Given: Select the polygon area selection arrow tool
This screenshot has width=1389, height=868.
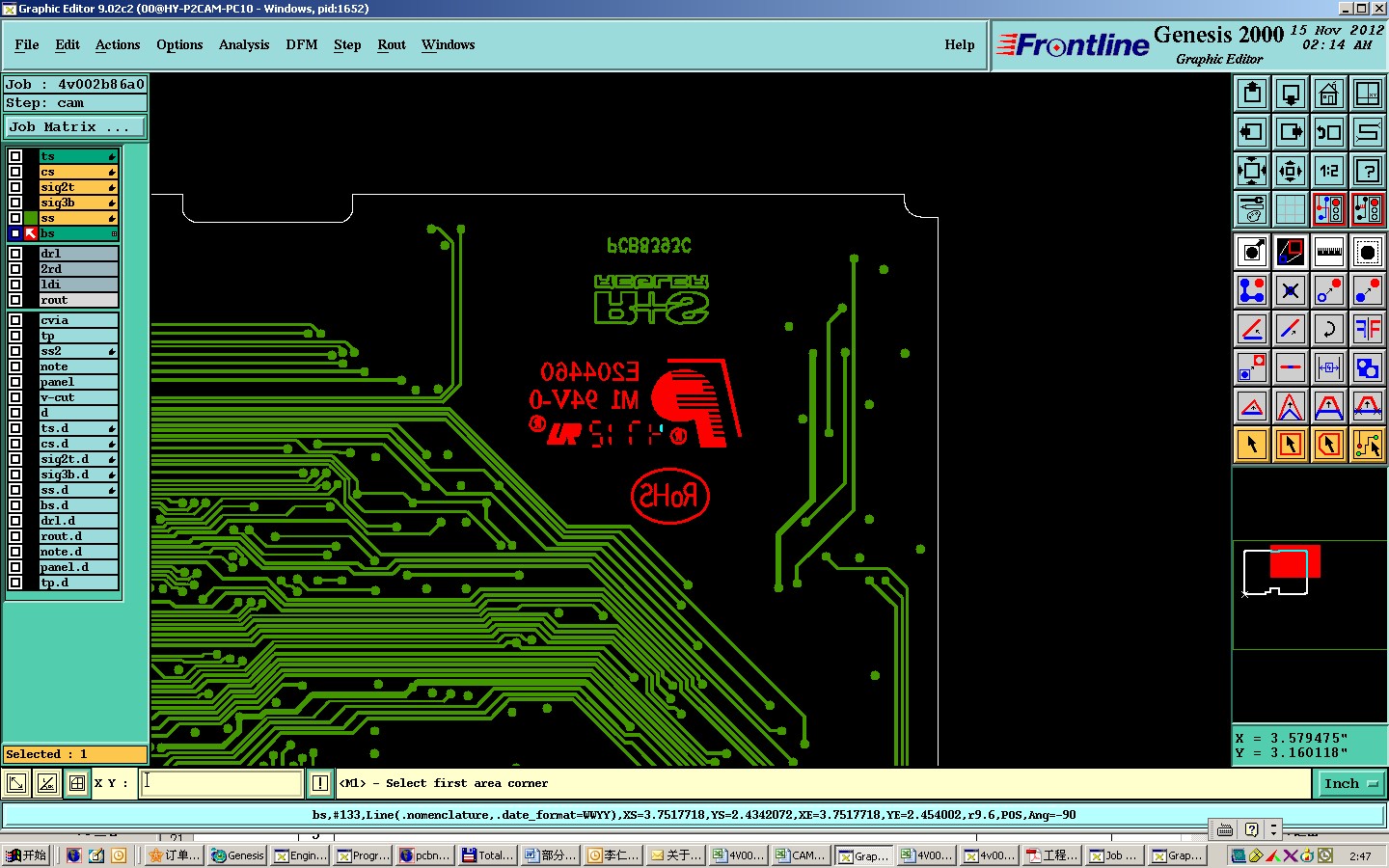Looking at the screenshot, I should pos(1329,445).
